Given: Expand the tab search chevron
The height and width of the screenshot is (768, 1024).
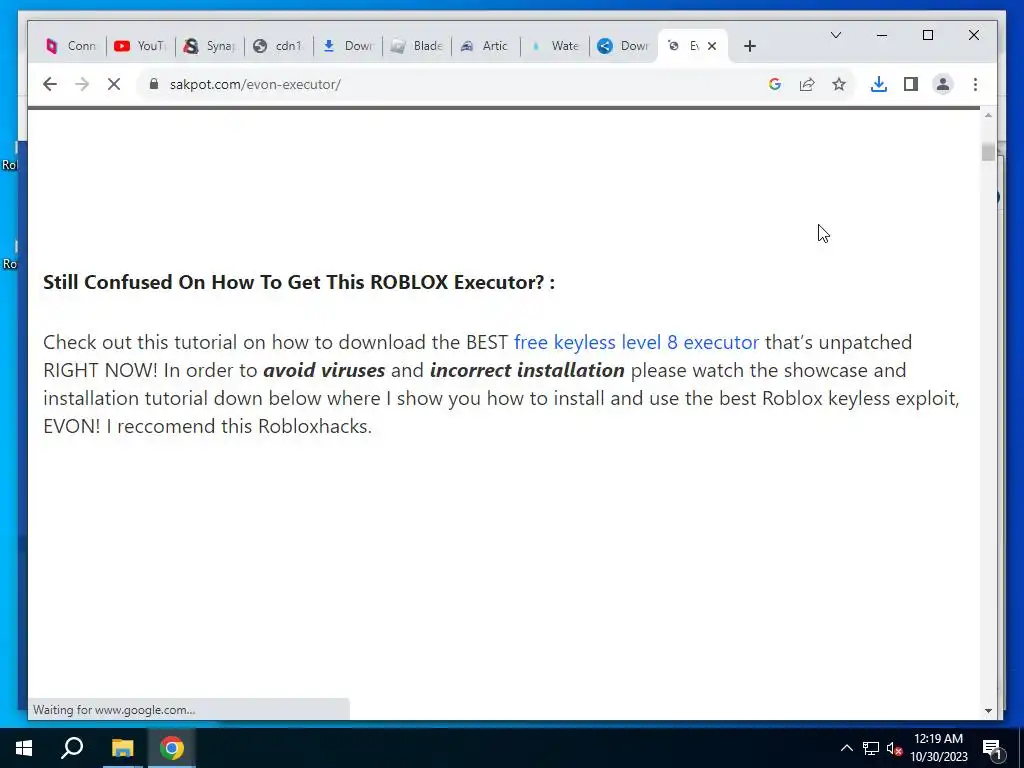Looking at the screenshot, I should click(836, 35).
